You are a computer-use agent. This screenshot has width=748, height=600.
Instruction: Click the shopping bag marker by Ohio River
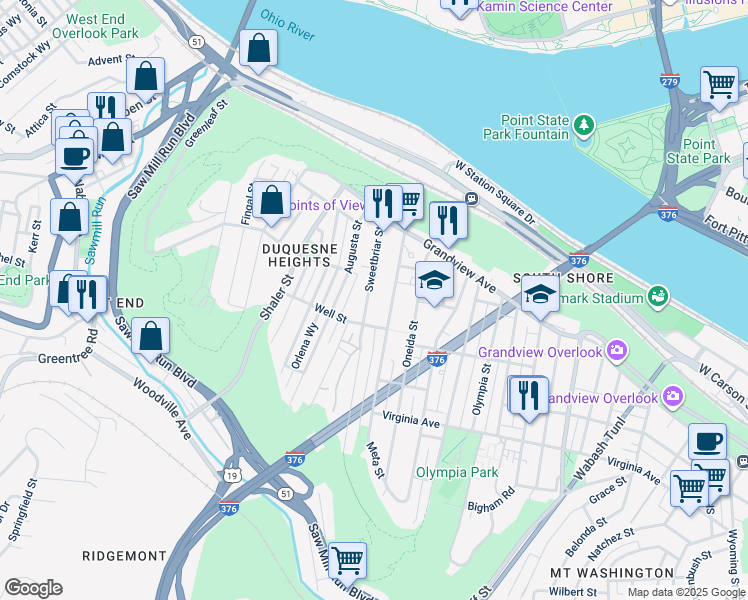(x=258, y=51)
